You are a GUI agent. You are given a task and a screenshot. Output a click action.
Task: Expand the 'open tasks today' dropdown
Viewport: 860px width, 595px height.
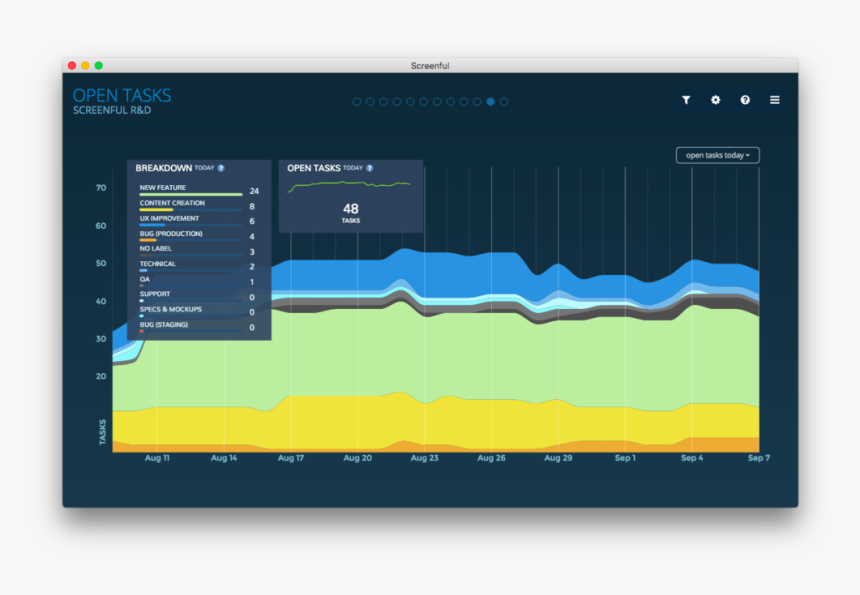coord(717,155)
